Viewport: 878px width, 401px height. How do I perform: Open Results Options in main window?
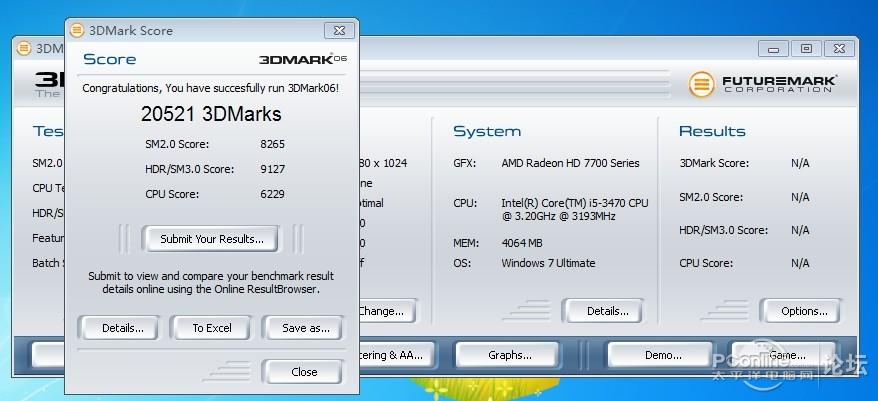point(804,311)
